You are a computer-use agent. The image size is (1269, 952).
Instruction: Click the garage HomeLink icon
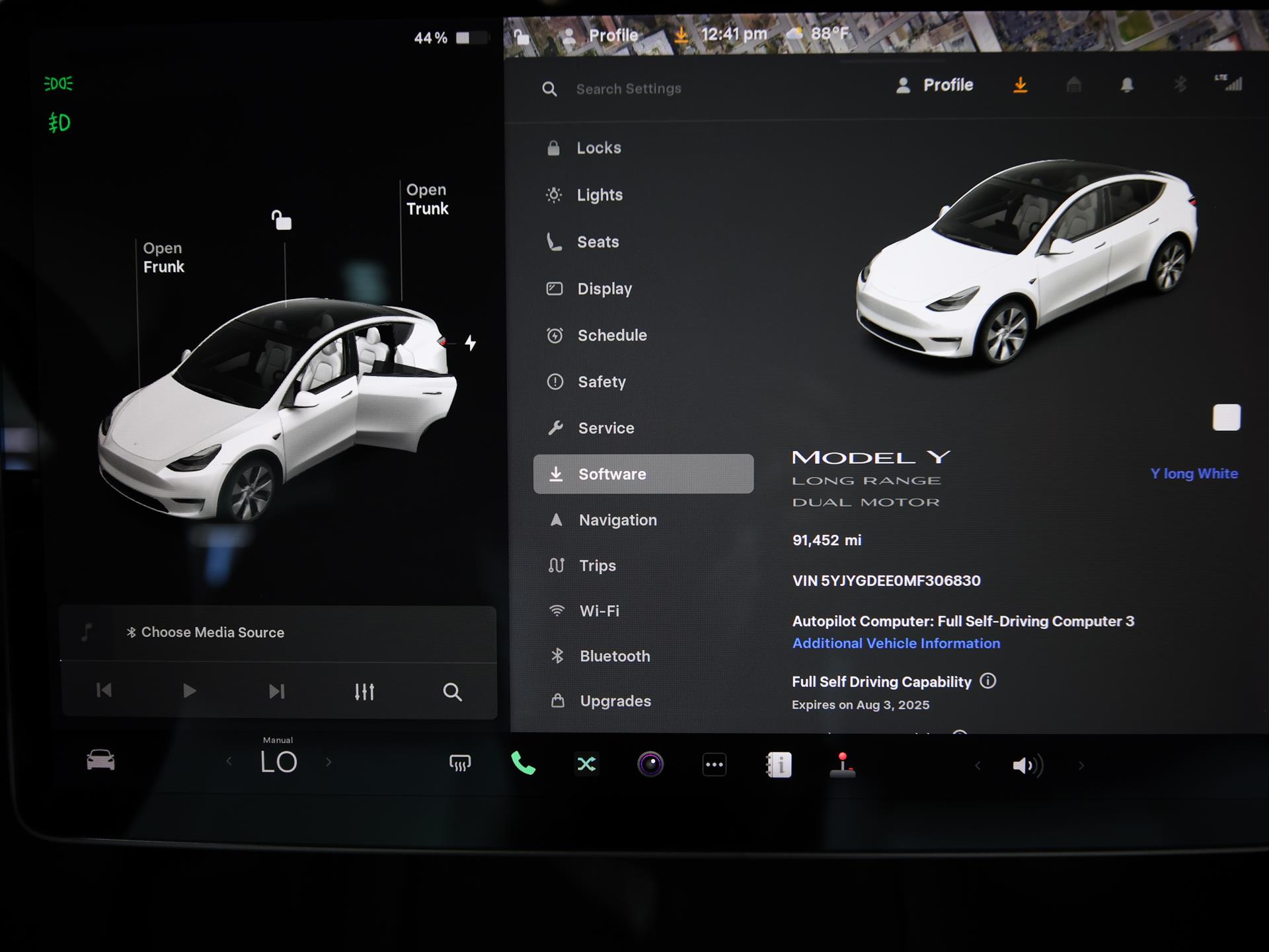[x=1074, y=85]
